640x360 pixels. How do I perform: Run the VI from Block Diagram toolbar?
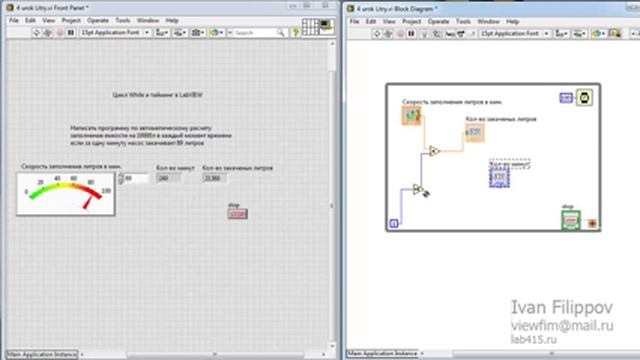pyautogui.click(x=377, y=34)
